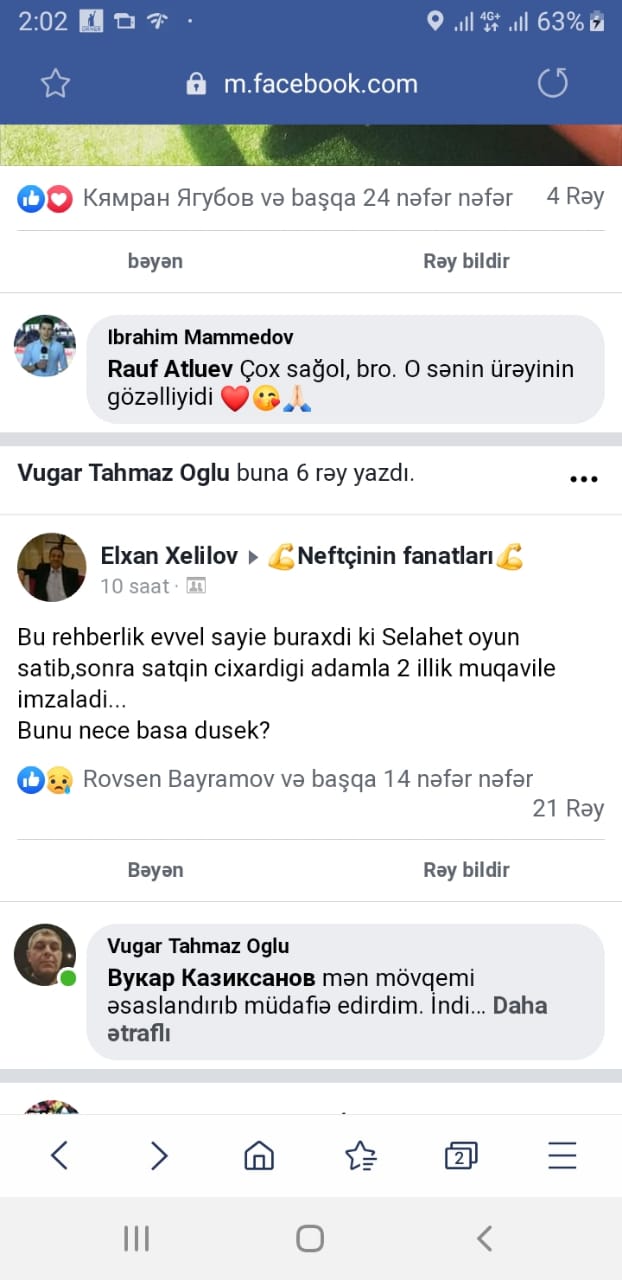
Task: View reactions from Rovsen Bayramov and others
Action: click(x=307, y=779)
